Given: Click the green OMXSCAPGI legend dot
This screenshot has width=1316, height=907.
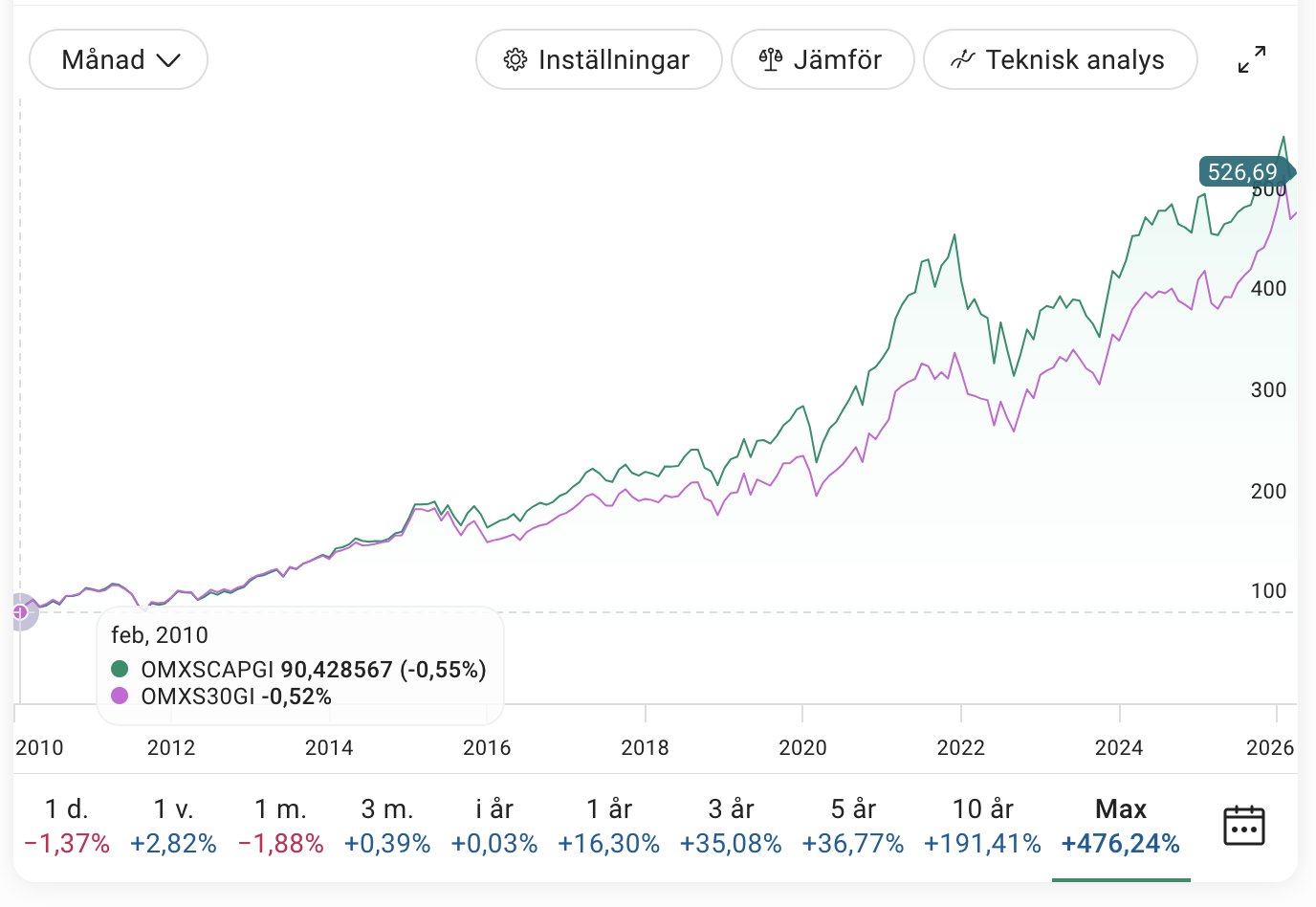Looking at the screenshot, I should (x=120, y=669).
